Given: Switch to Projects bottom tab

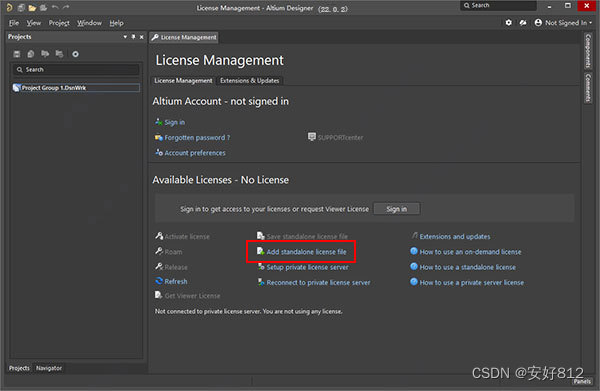Looking at the screenshot, I should pos(19,368).
